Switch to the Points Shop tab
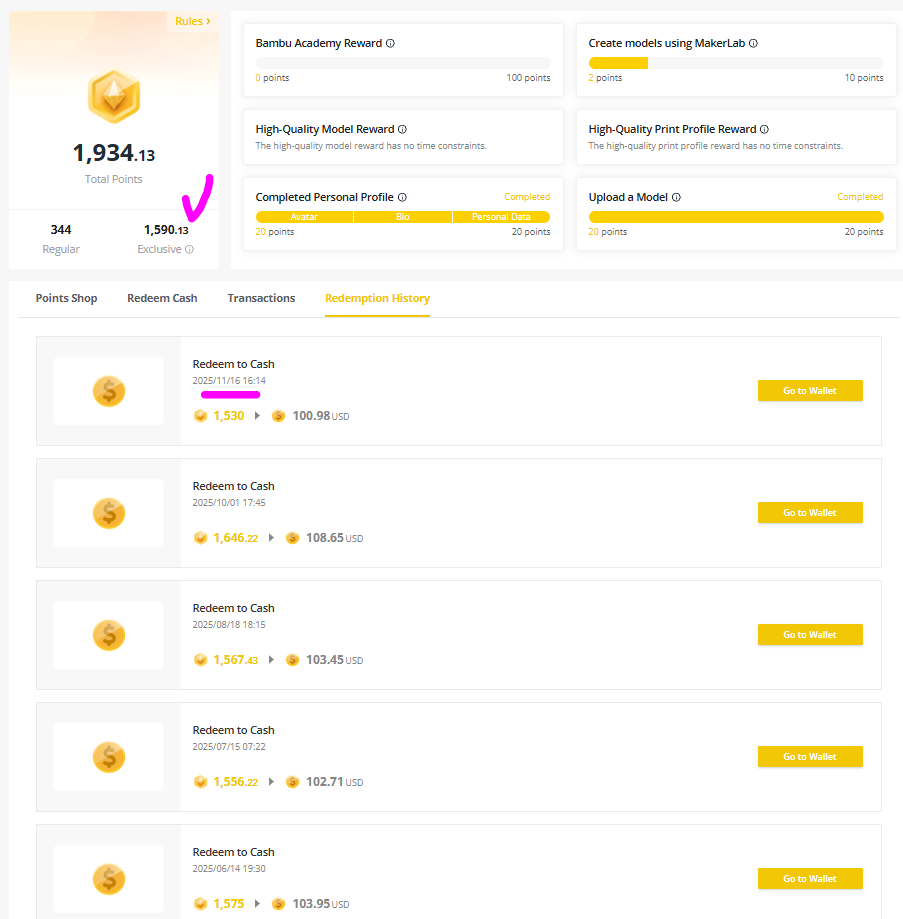Screen dimensions: 903x919 (66, 298)
